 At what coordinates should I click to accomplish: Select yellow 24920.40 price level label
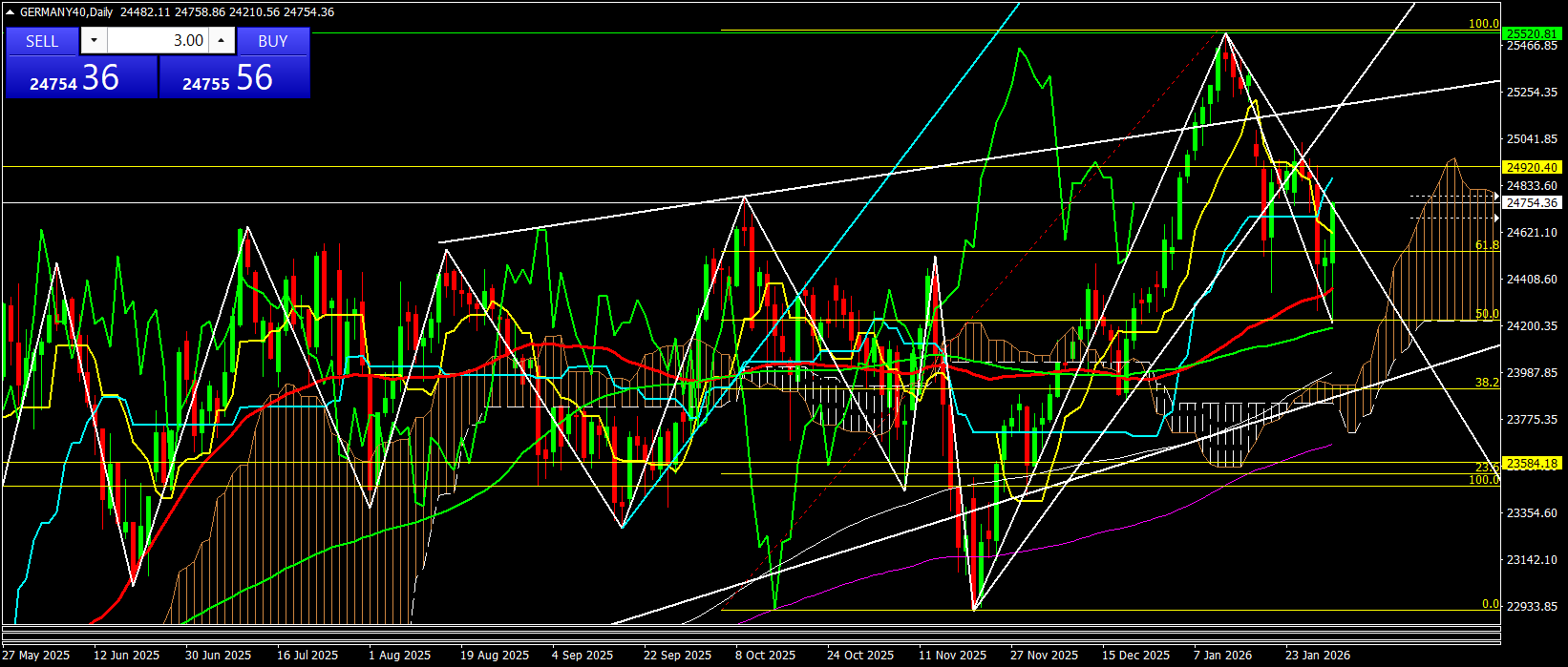[1532, 167]
